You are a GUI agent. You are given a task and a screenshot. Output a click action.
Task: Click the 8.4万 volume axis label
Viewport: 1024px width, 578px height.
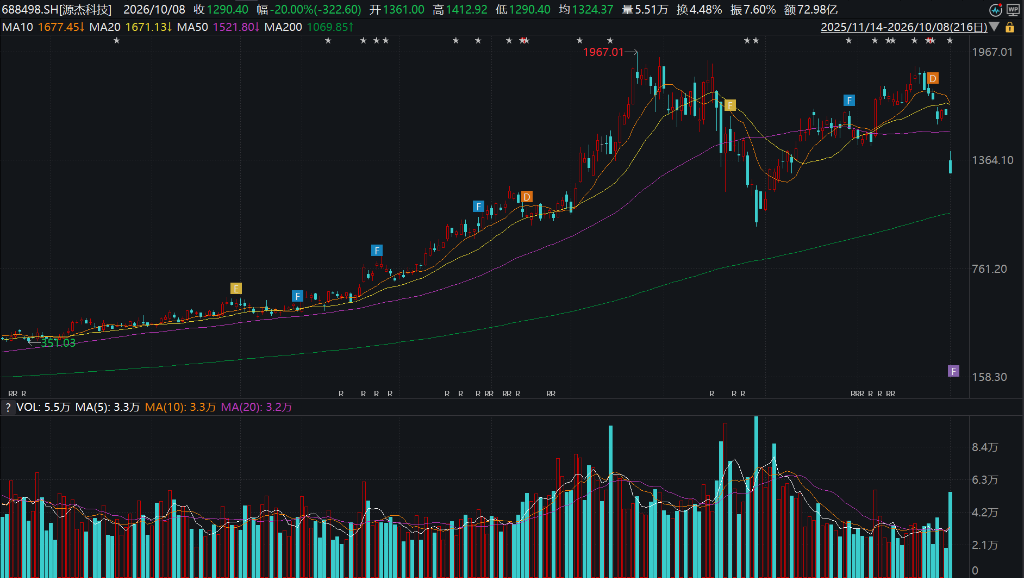coord(985,447)
